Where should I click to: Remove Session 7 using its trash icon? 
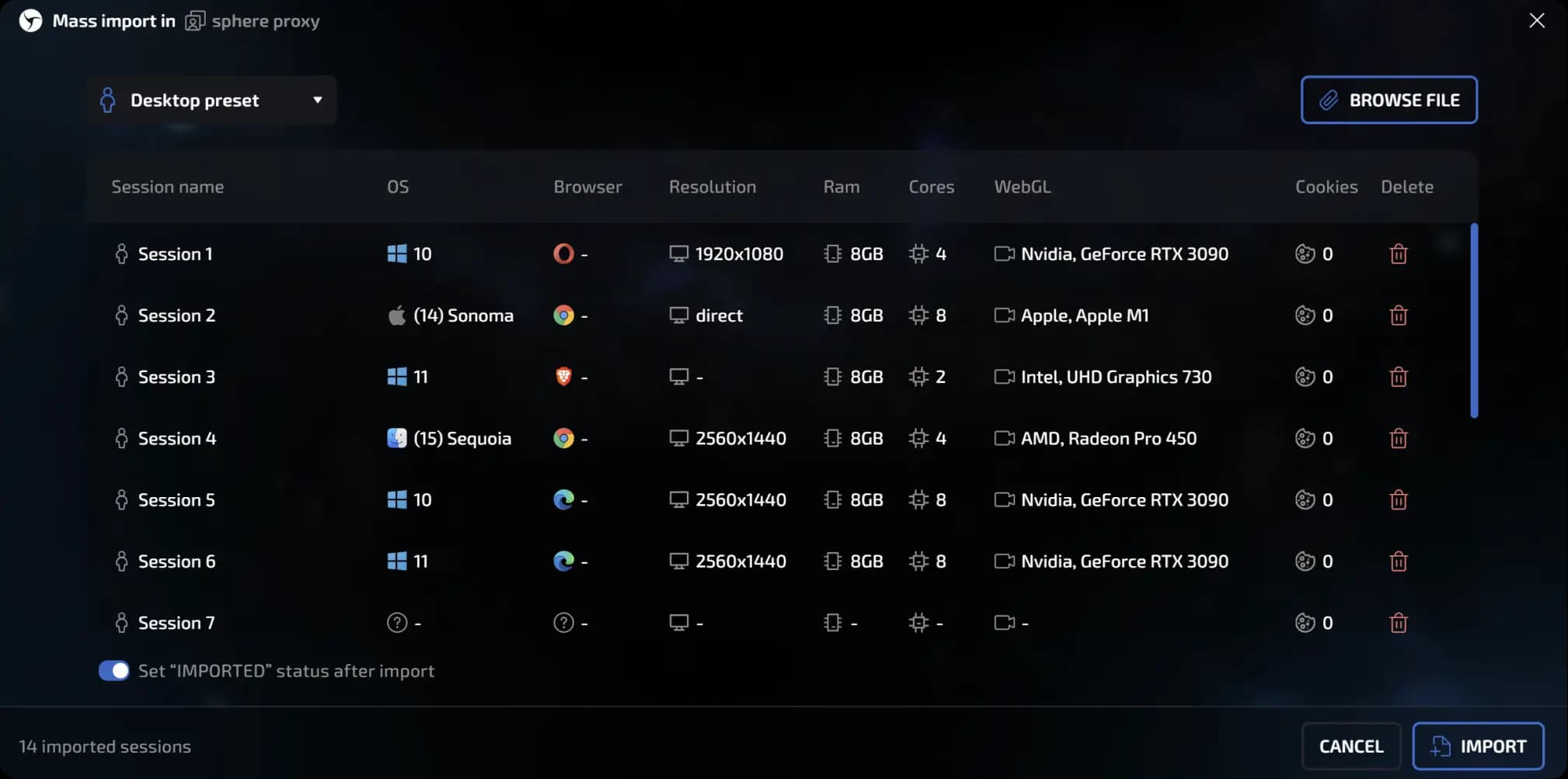tap(1398, 623)
